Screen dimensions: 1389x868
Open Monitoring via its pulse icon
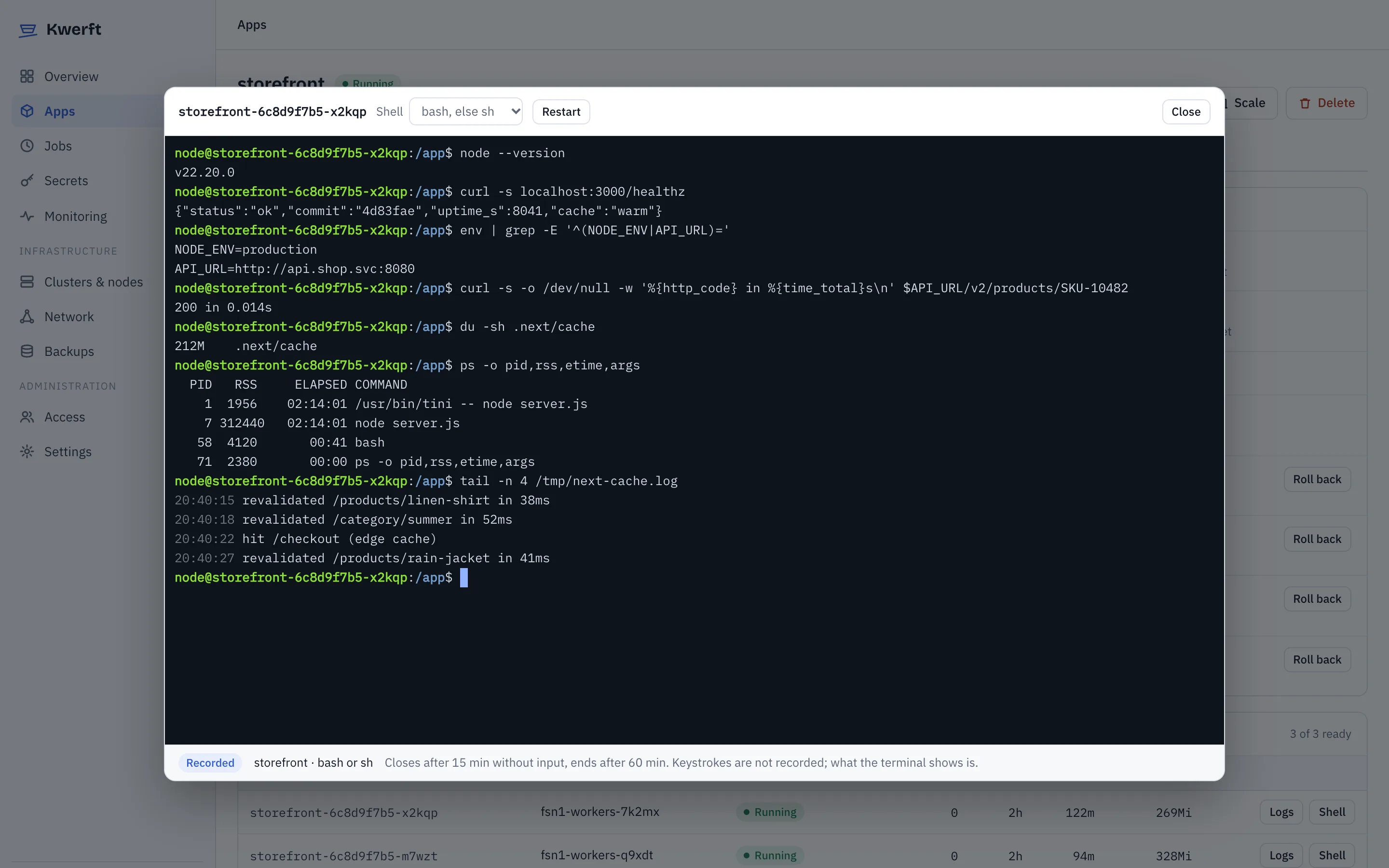click(x=27, y=217)
